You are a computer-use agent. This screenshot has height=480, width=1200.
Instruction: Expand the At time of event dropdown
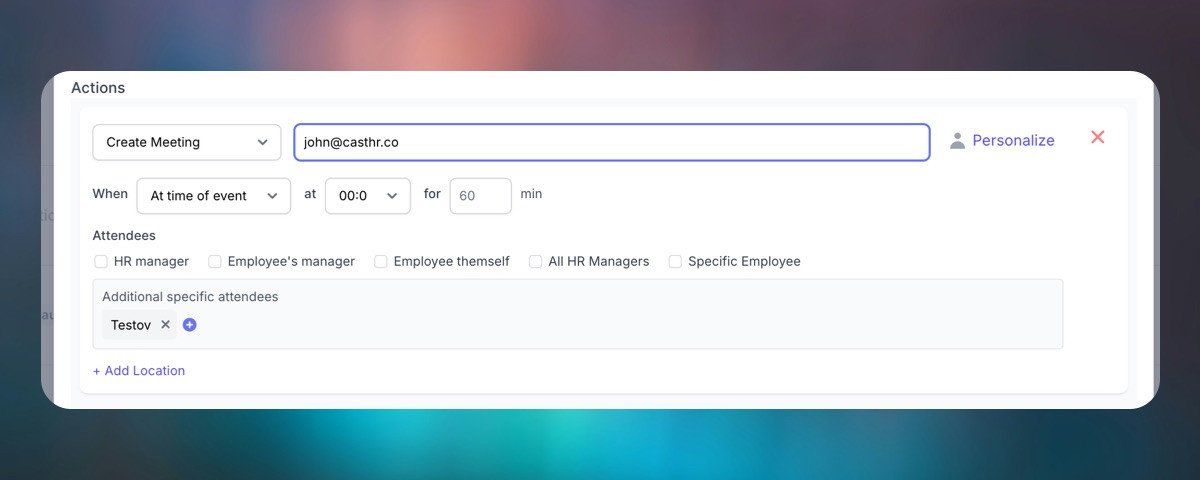click(214, 196)
